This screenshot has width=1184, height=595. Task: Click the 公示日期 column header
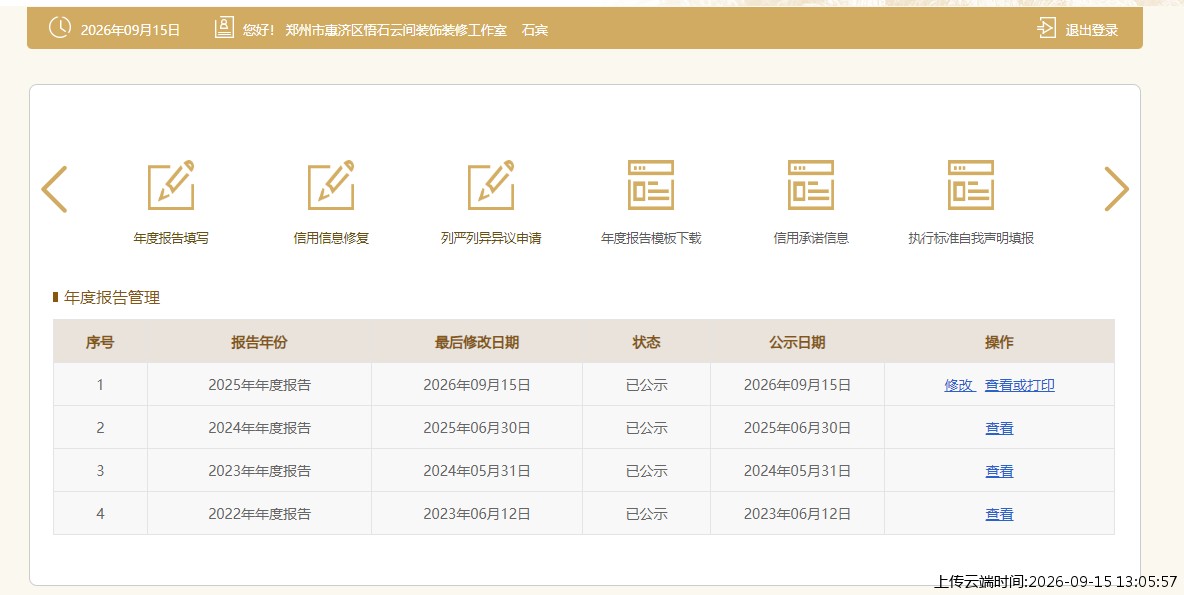click(797, 342)
